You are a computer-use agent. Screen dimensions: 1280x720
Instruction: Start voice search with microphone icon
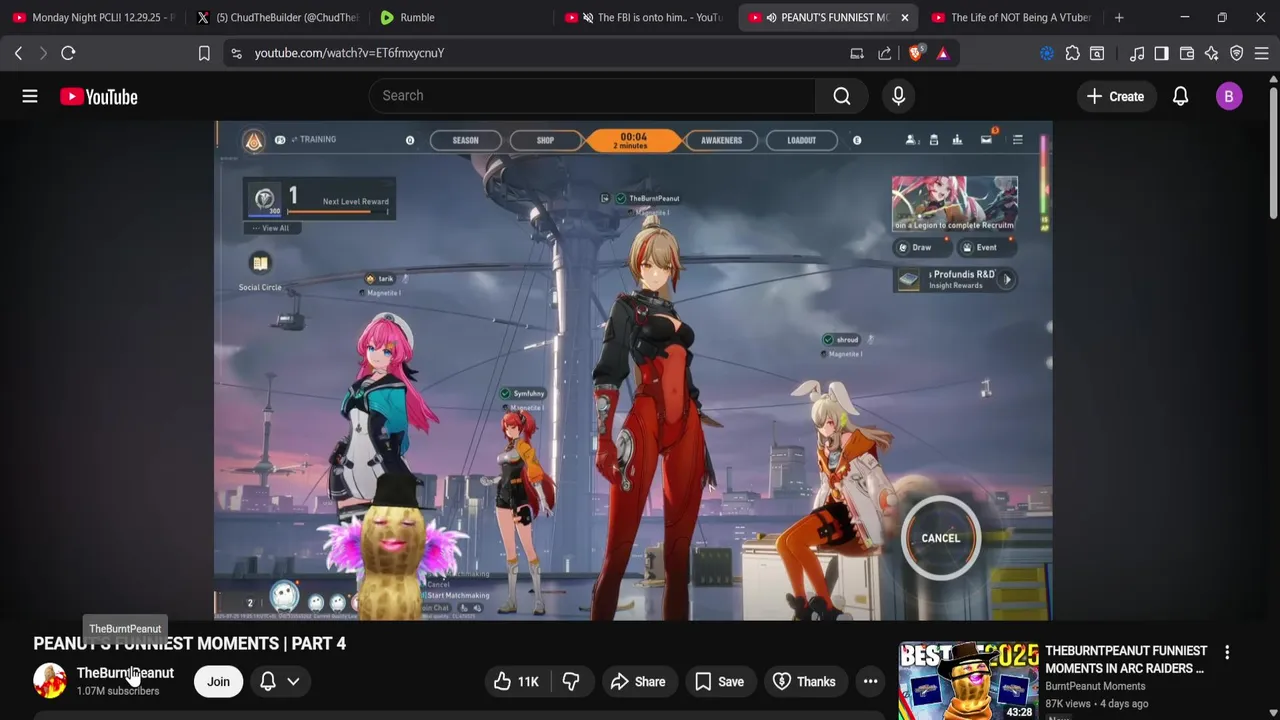click(898, 96)
